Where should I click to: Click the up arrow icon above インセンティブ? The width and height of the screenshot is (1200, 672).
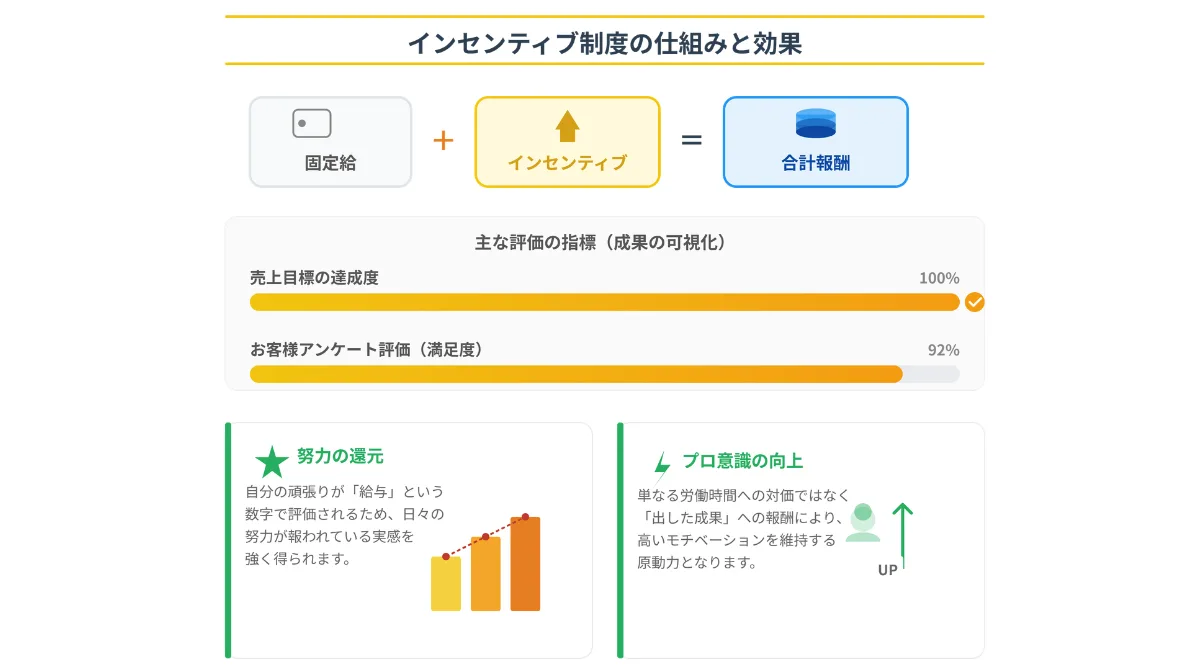click(x=567, y=126)
